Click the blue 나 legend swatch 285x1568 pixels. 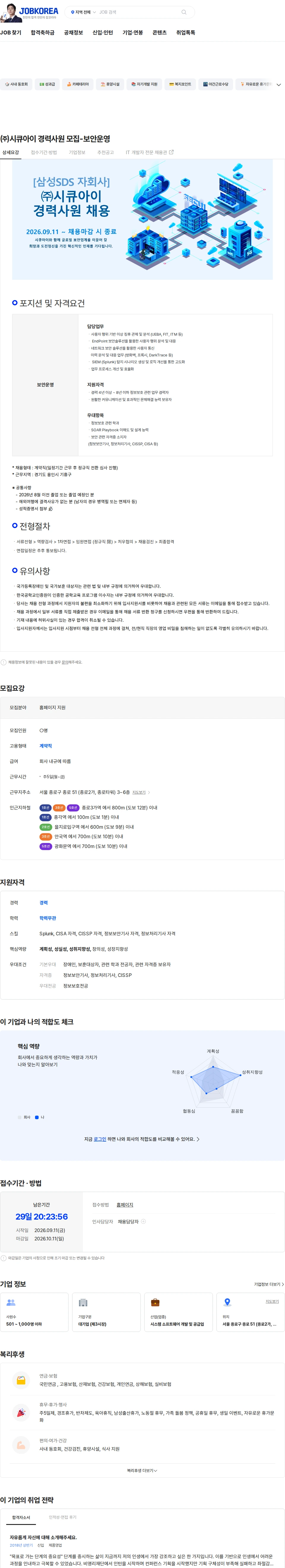coord(37,1118)
